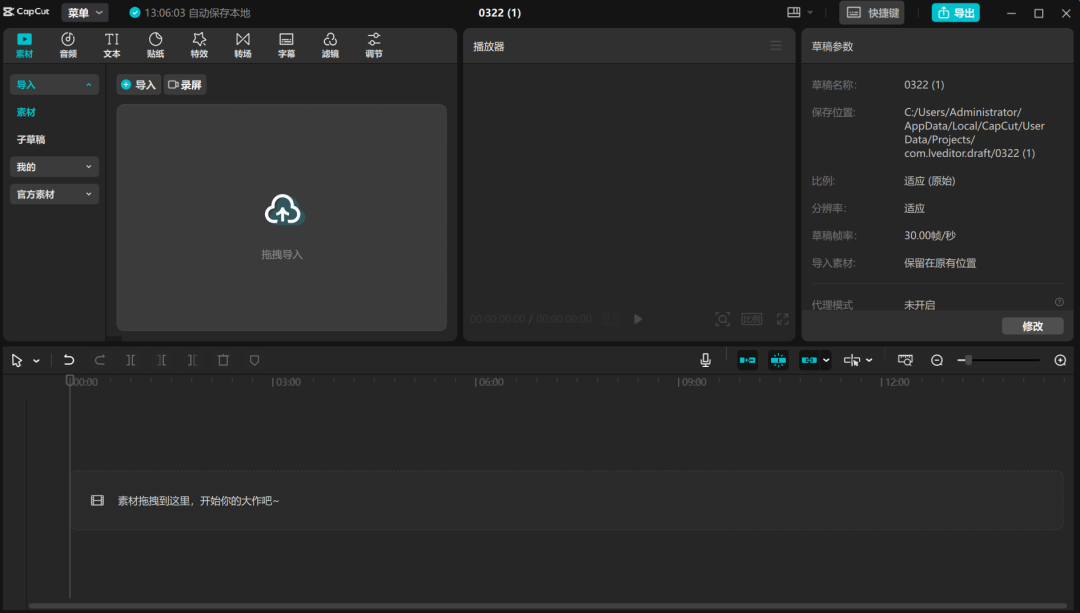
Task: Open the 音频 audio tab
Action: [68, 45]
